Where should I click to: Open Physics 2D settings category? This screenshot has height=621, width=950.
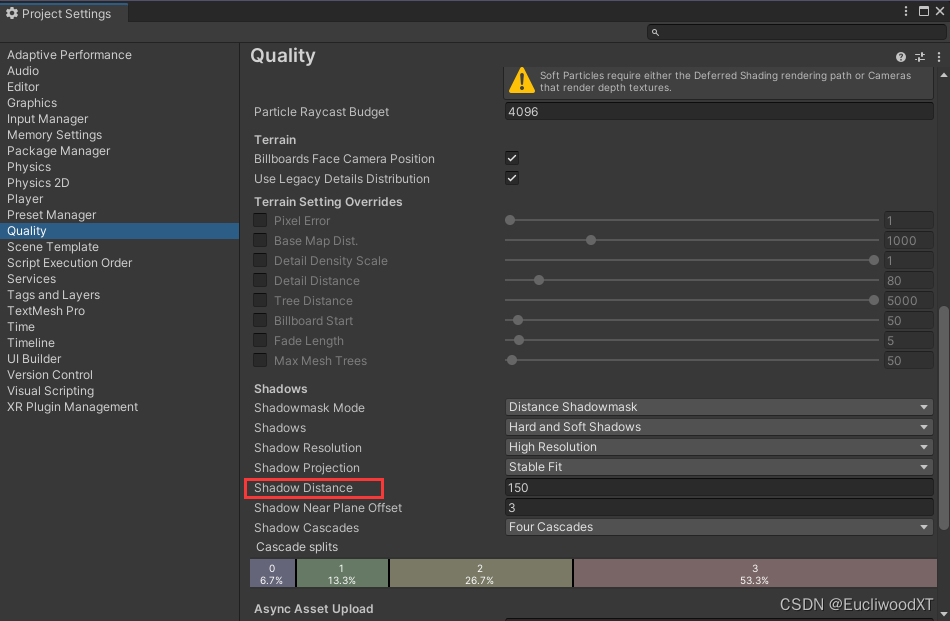38,183
